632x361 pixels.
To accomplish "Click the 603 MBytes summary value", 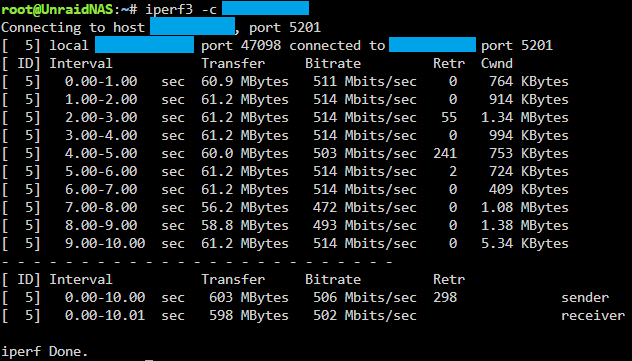I will (x=249, y=298).
